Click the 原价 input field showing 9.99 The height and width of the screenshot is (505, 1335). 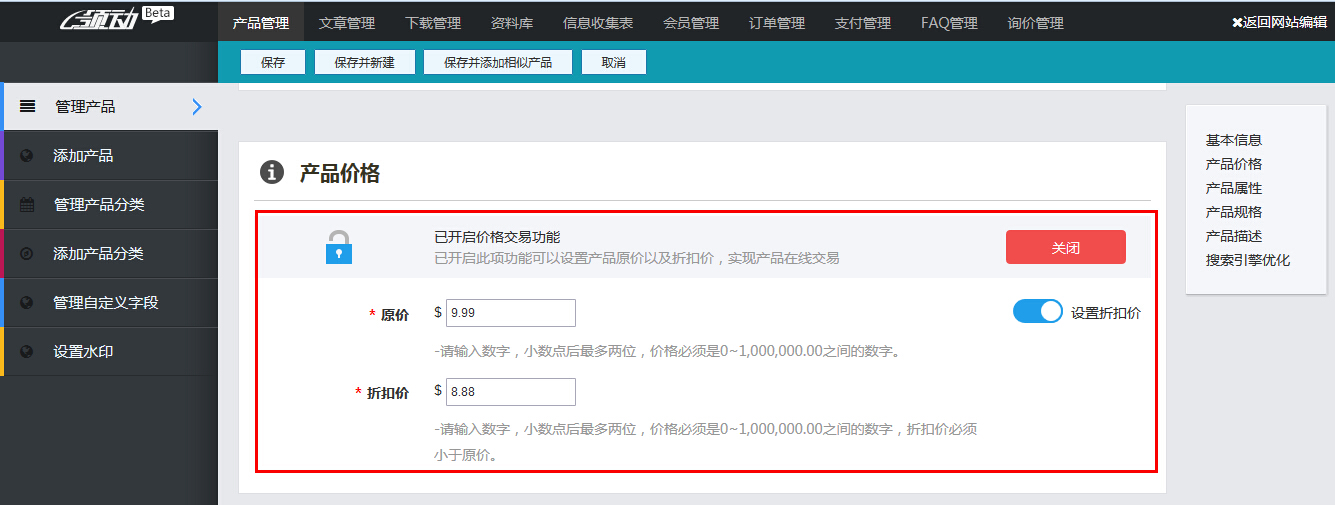[510, 313]
